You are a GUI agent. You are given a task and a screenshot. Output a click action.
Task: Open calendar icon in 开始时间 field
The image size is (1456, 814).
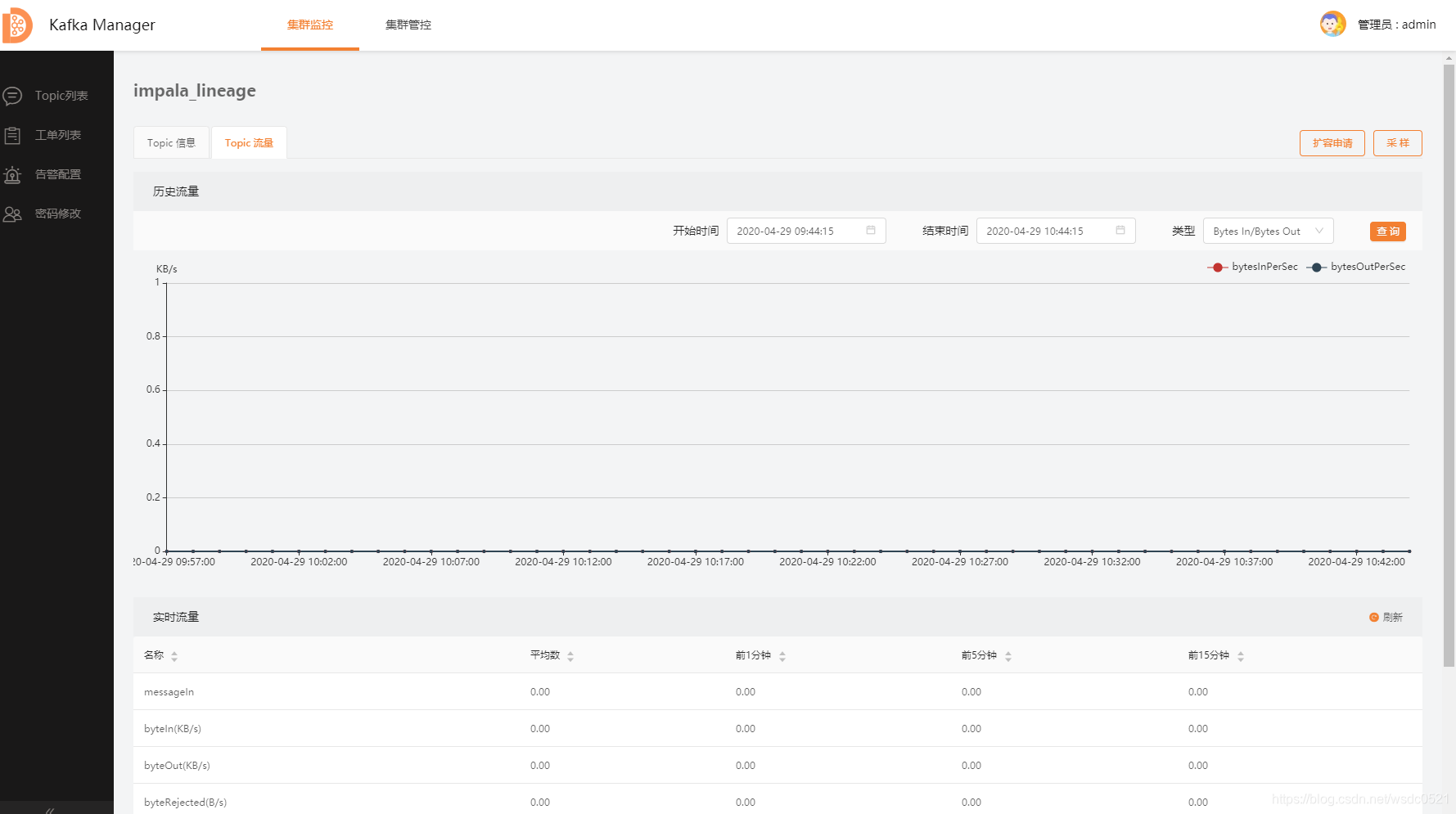point(871,231)
